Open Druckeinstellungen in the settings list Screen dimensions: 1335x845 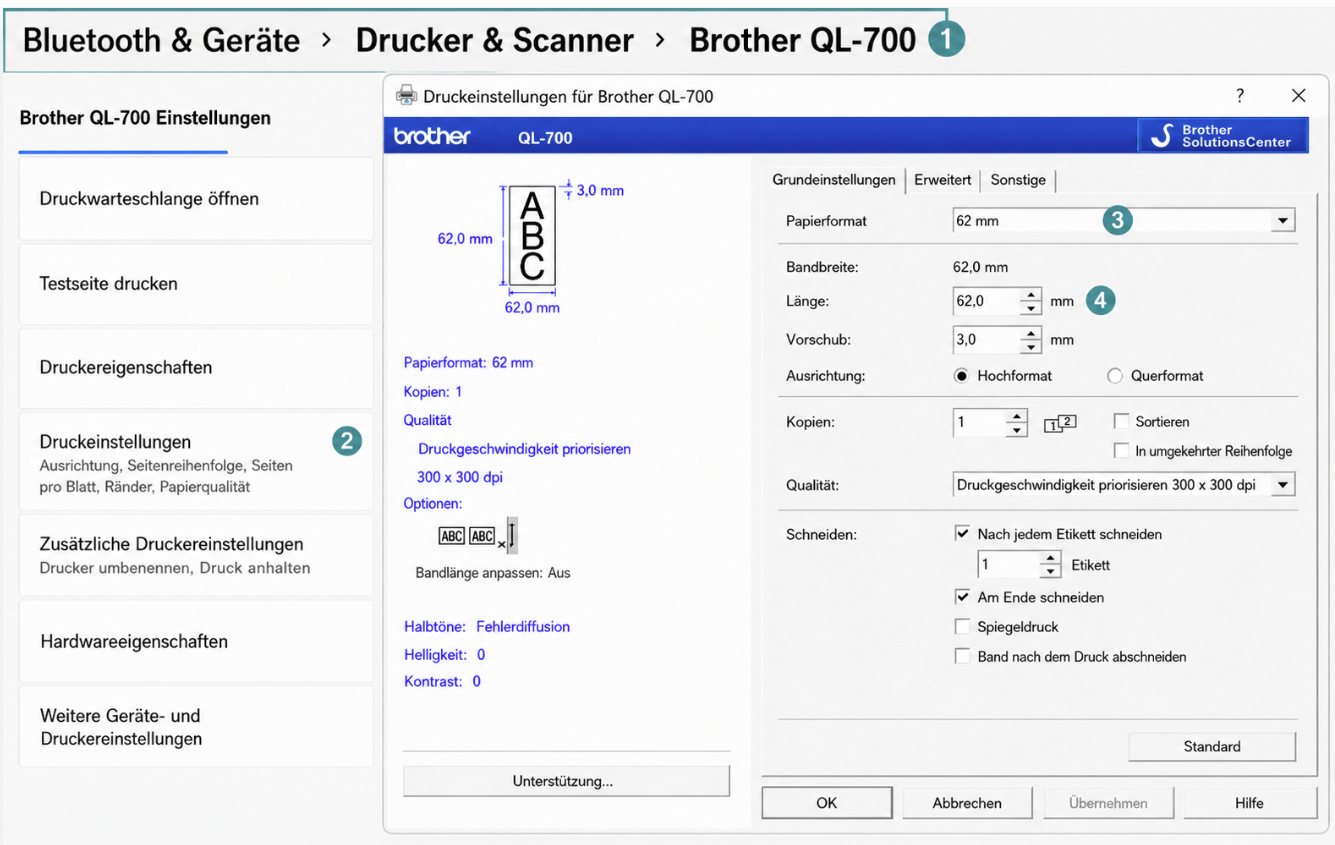[196, 462]
